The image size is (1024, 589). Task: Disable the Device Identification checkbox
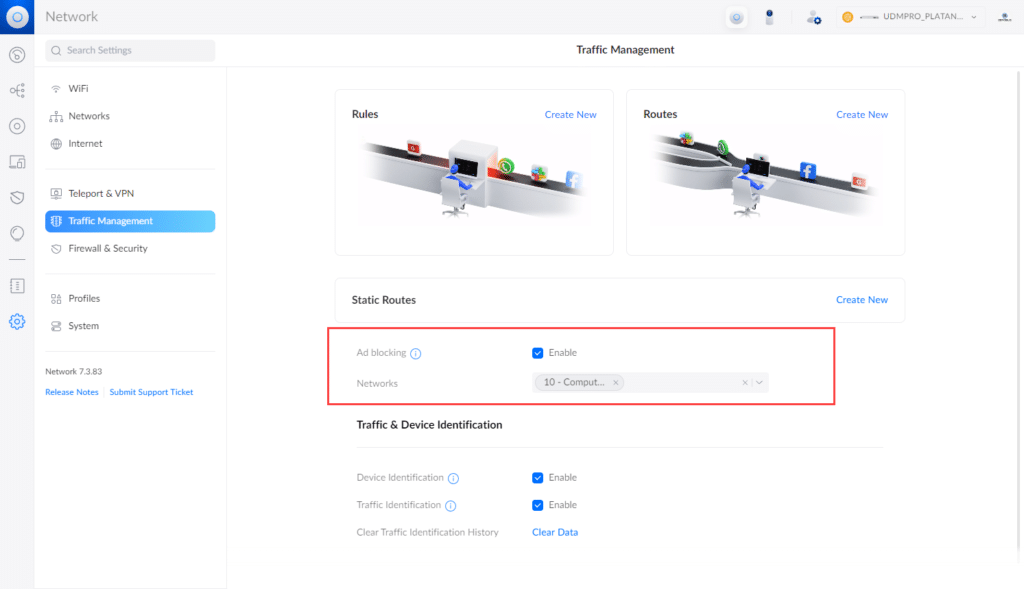coord(538,478)
